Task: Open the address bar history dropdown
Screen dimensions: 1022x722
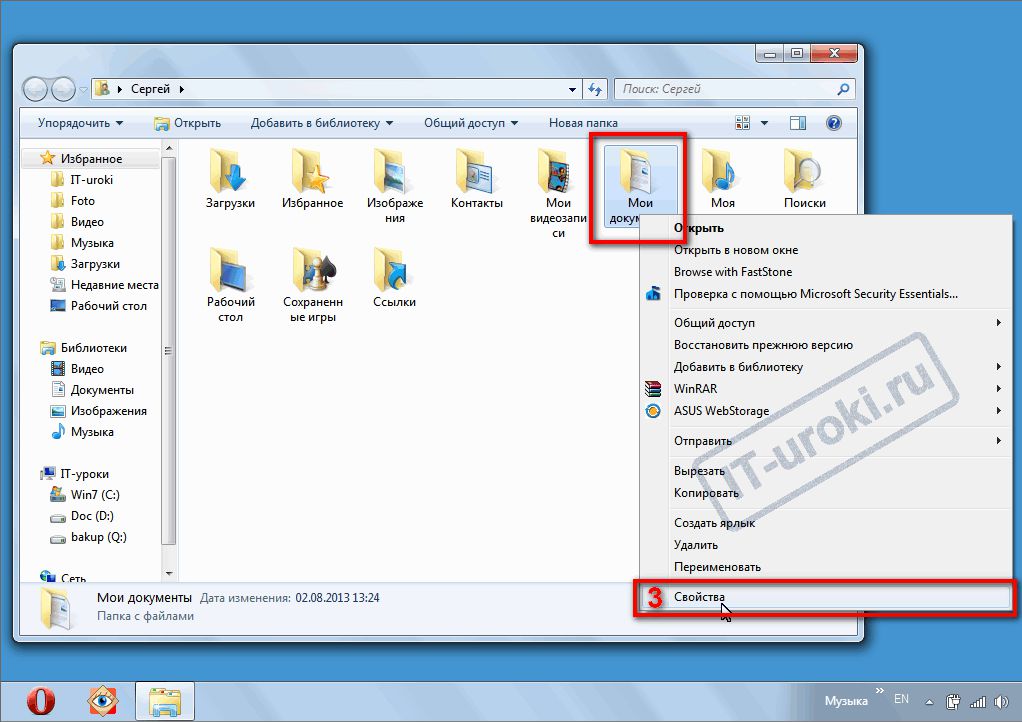Action: pyautogui.click(x=572, y=89)
